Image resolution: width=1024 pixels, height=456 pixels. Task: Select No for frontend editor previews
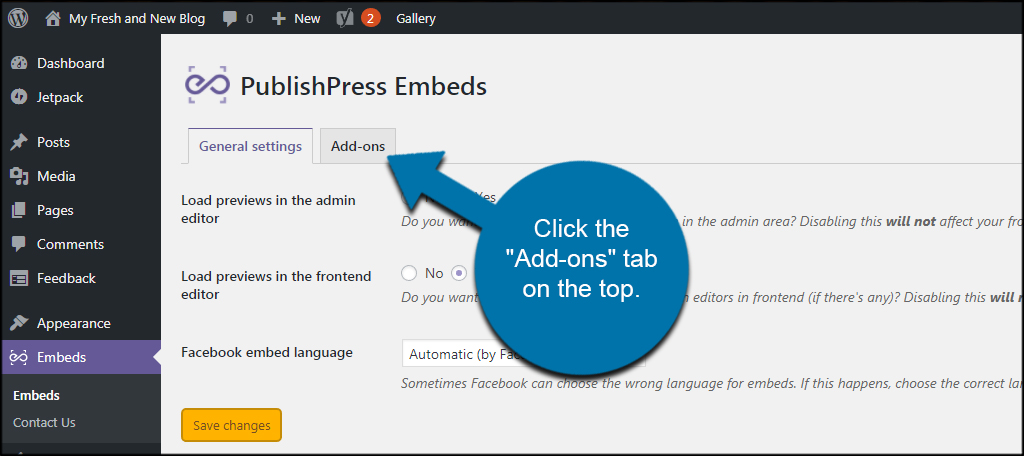(409, 273)
